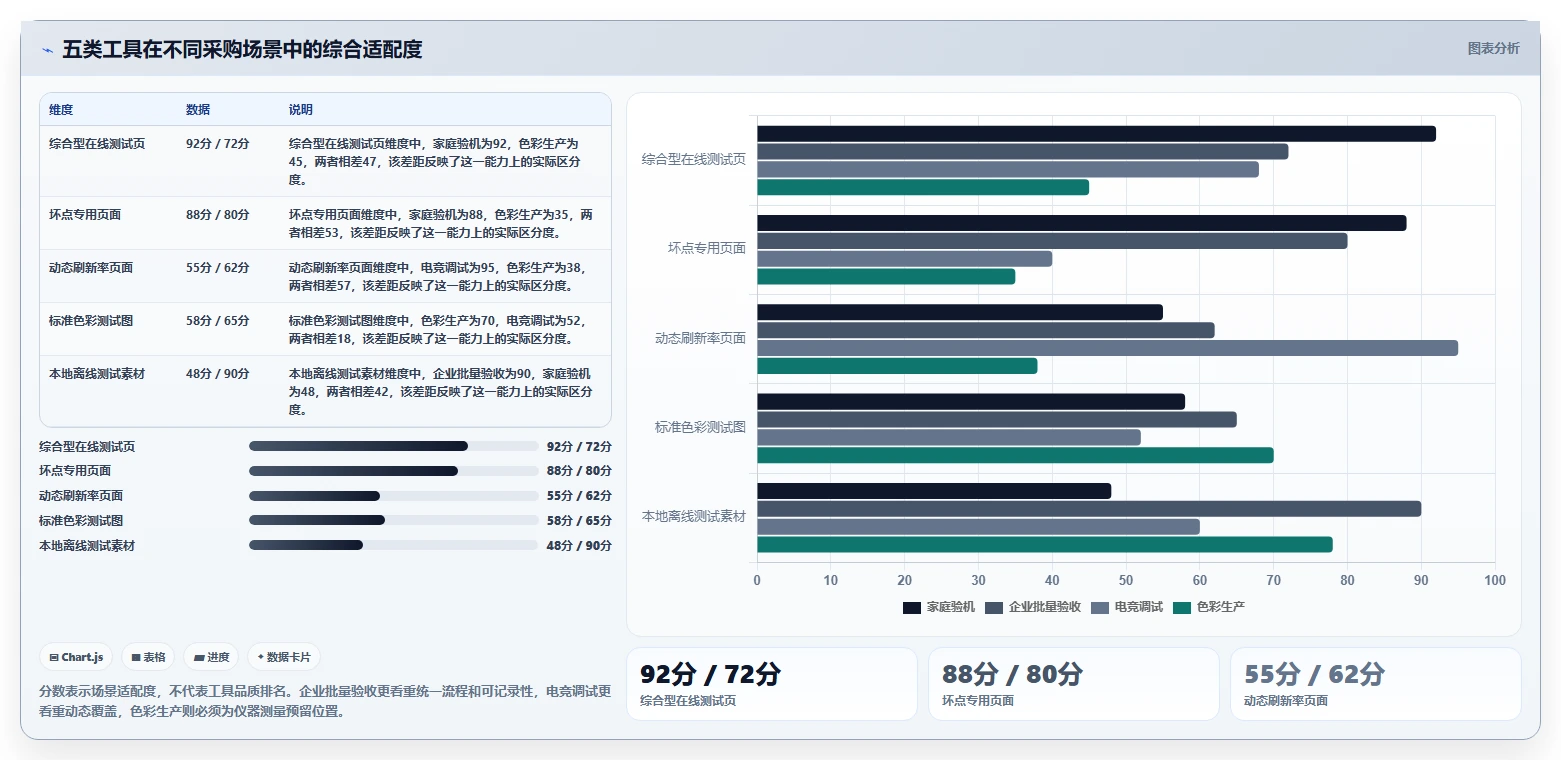Image resolution: width=1561 pixels, height=760 pixels.
Task: Select the 表格 tag chip
Action: click(148, 657)
